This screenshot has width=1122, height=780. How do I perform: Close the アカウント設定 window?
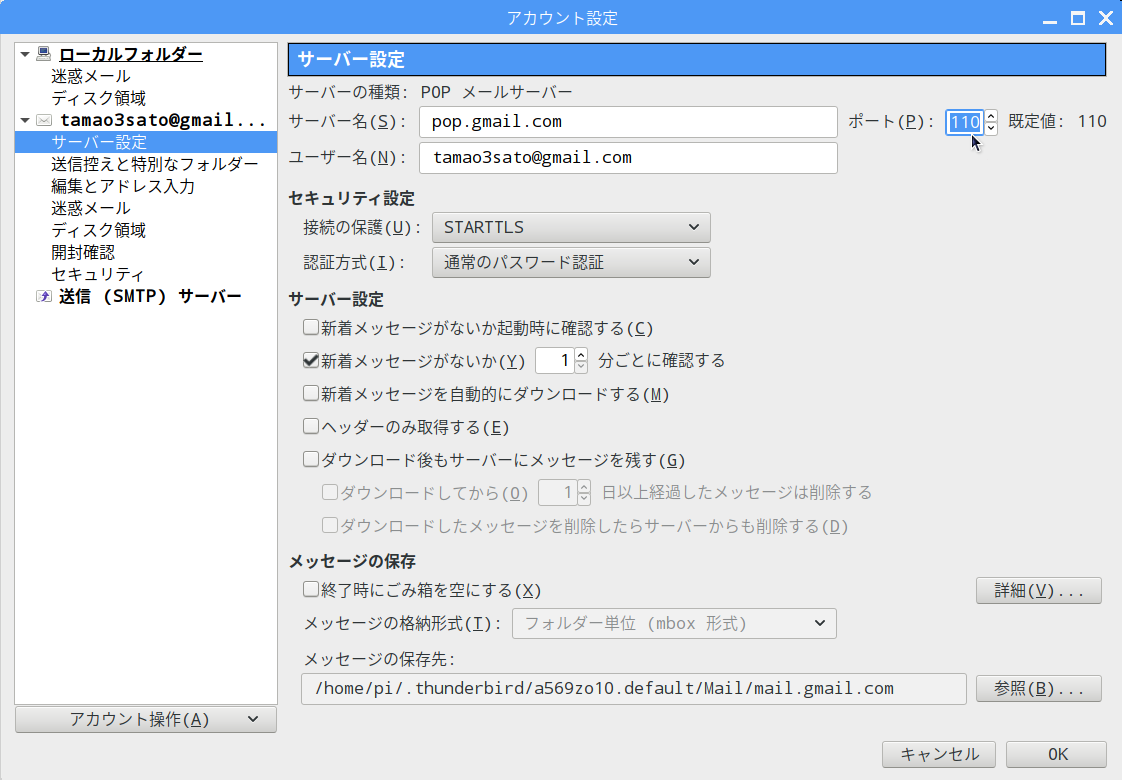pyautogui.click(x=1106, y=18)
